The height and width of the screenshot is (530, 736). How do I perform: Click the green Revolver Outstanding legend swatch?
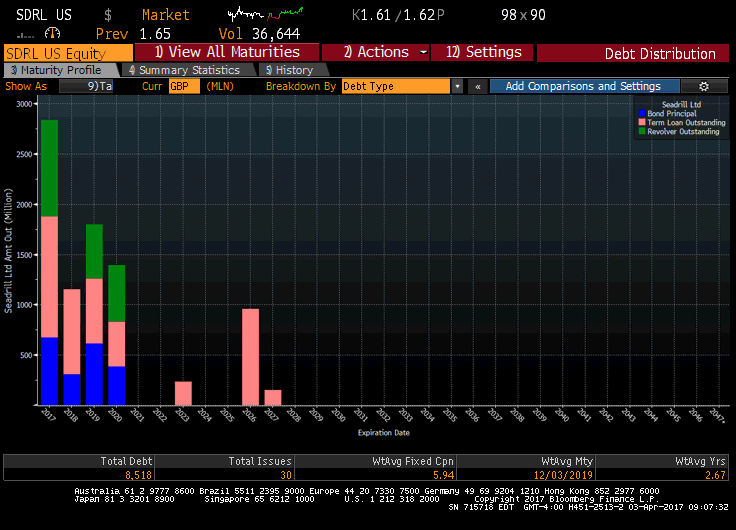(642, 131)
